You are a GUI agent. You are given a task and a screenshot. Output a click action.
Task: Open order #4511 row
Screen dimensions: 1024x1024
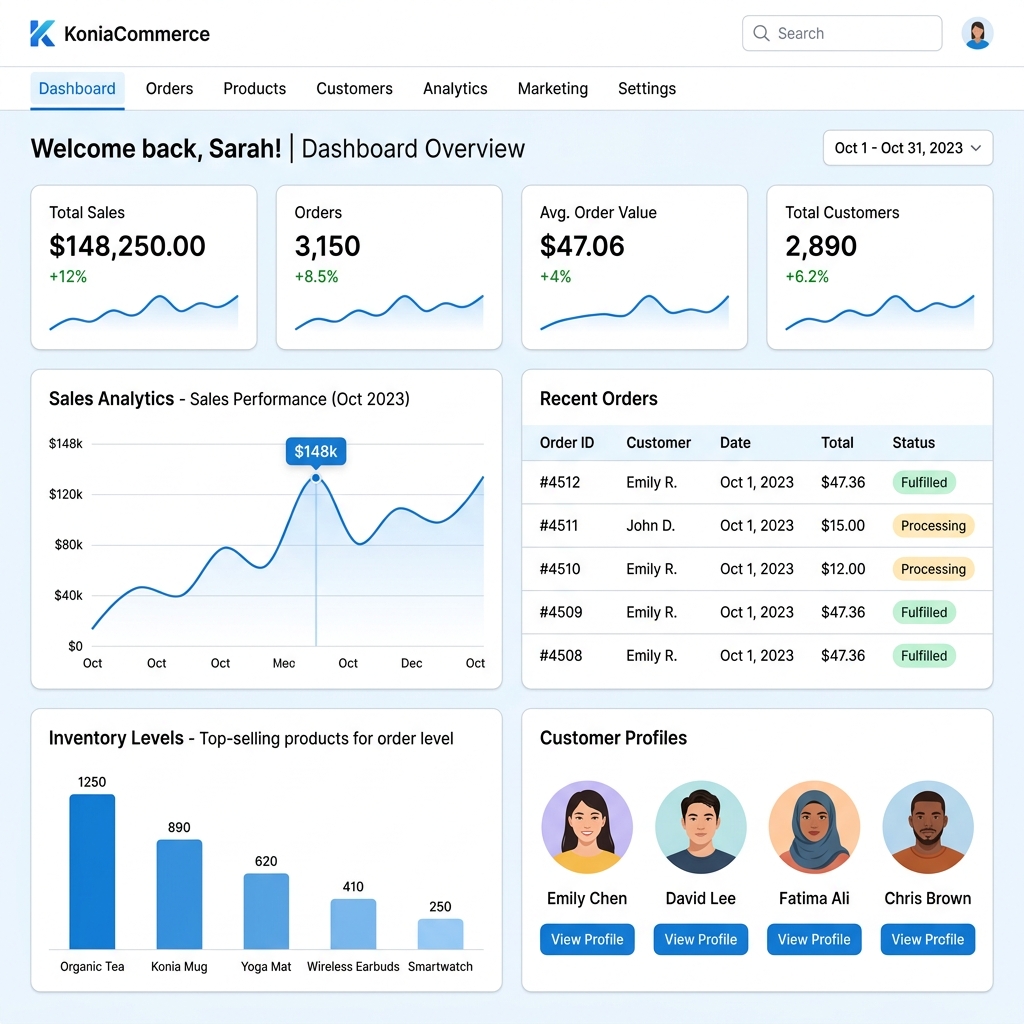coord(757,526)
